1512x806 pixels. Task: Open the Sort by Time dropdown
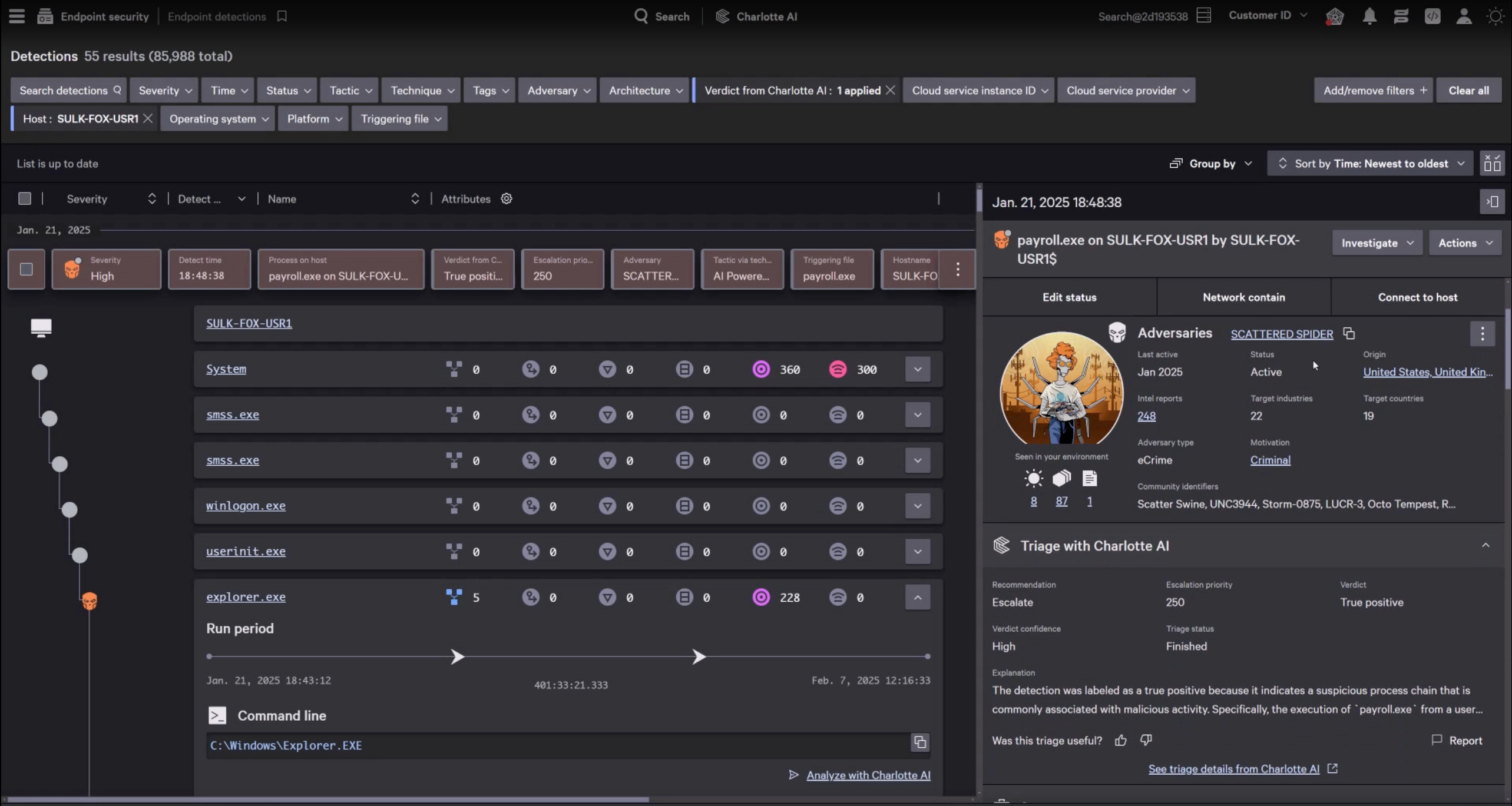coord(1370,164)
